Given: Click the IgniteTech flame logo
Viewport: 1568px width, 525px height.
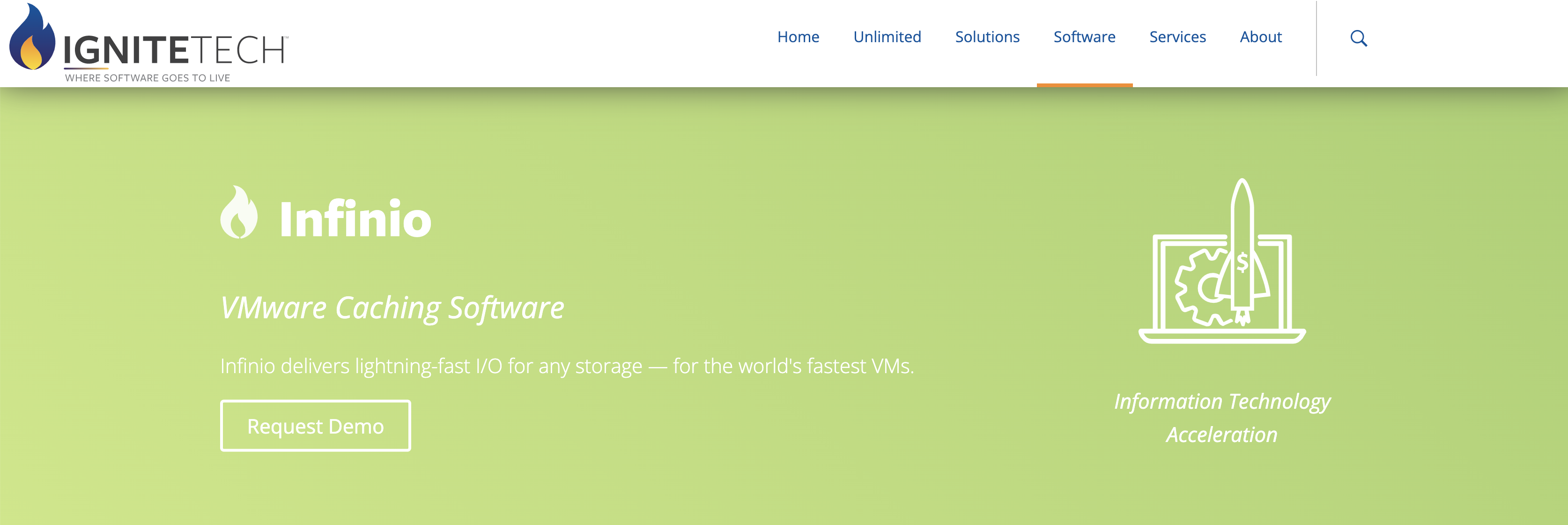Looking at the screenshot, I should [x=32, y=38].
